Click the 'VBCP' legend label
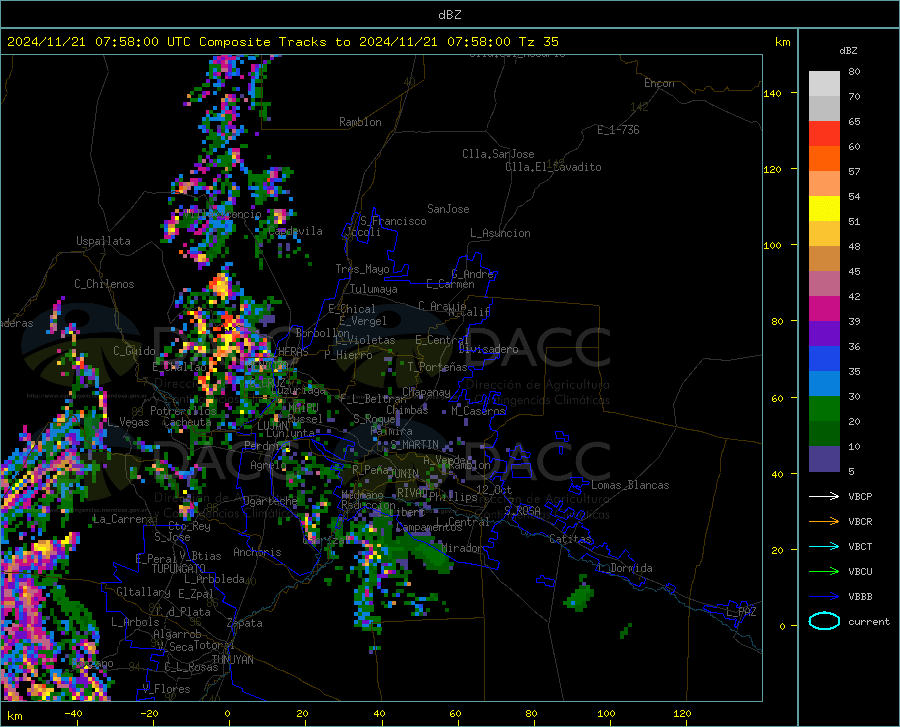This screenshot has width=900, height=727. tap(860, 496)
